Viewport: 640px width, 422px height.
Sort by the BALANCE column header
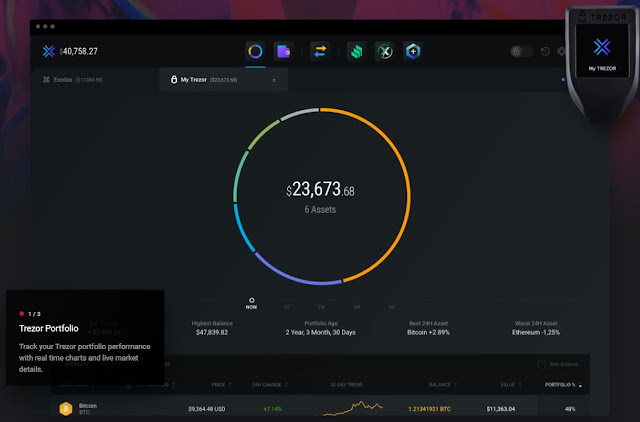[x=443, y=385]
